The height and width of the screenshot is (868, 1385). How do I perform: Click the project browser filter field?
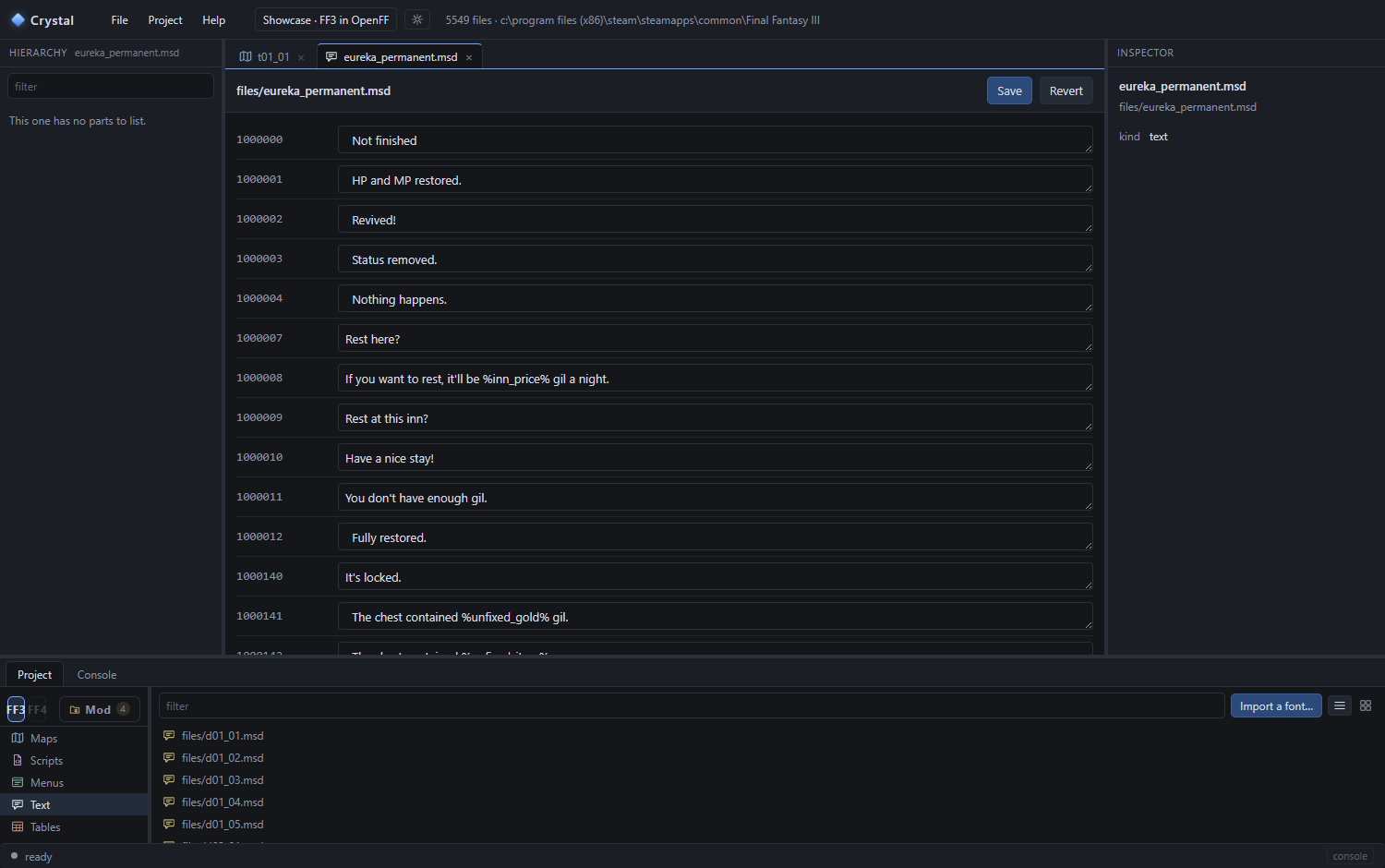point(692,705)
